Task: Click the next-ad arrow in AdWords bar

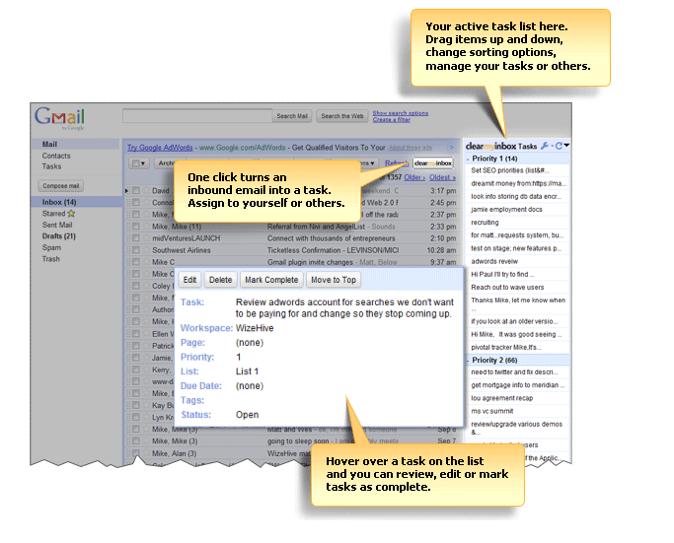Action: click(x=451, y=147)
